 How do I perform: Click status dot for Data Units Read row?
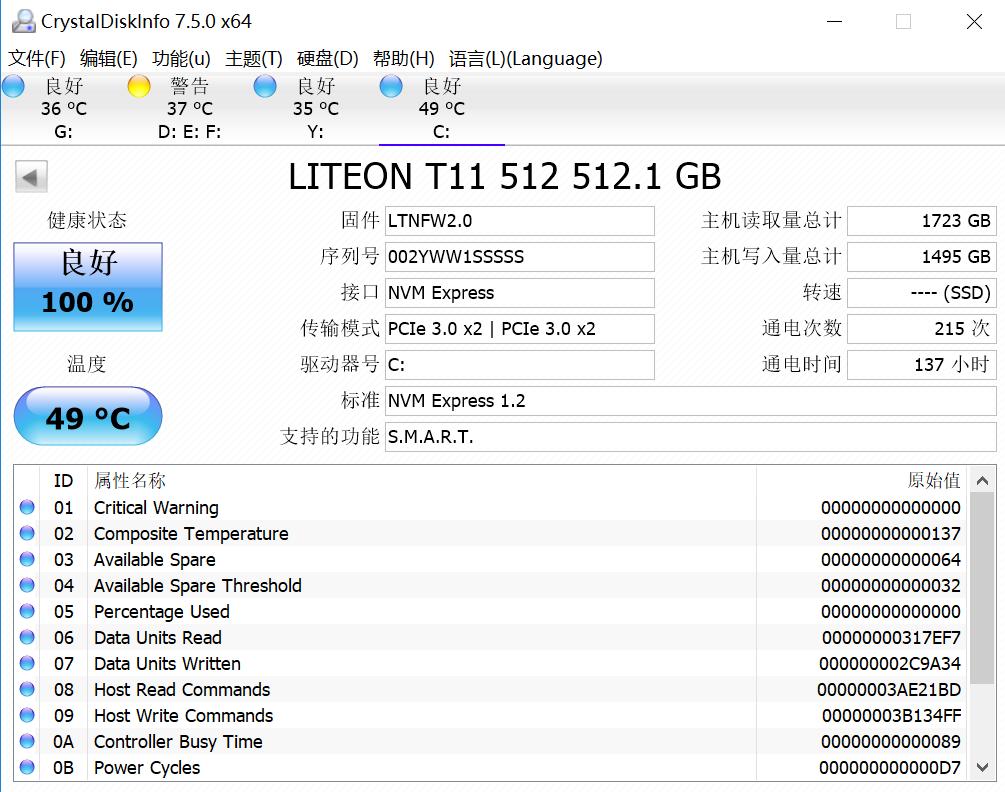point(27,637)
